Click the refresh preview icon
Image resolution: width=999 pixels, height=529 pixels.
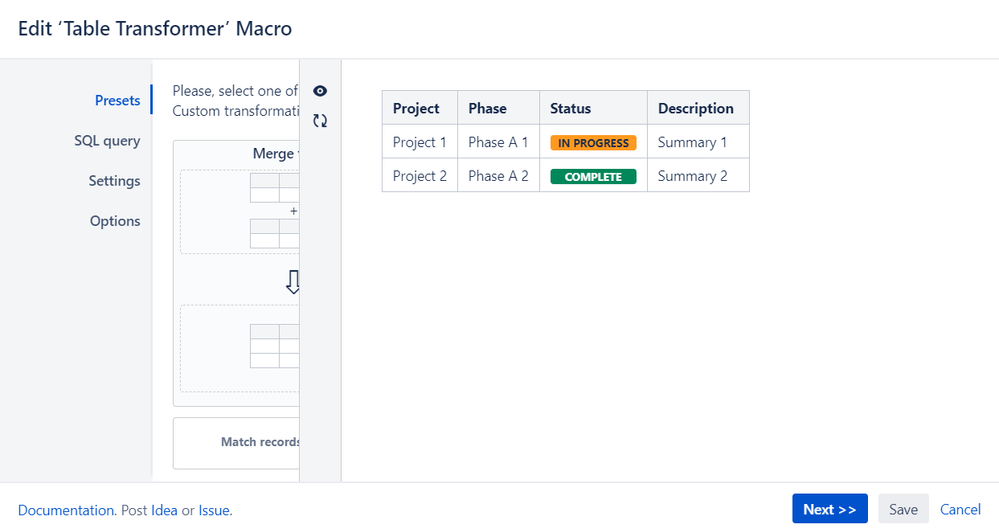pos(320,121)
